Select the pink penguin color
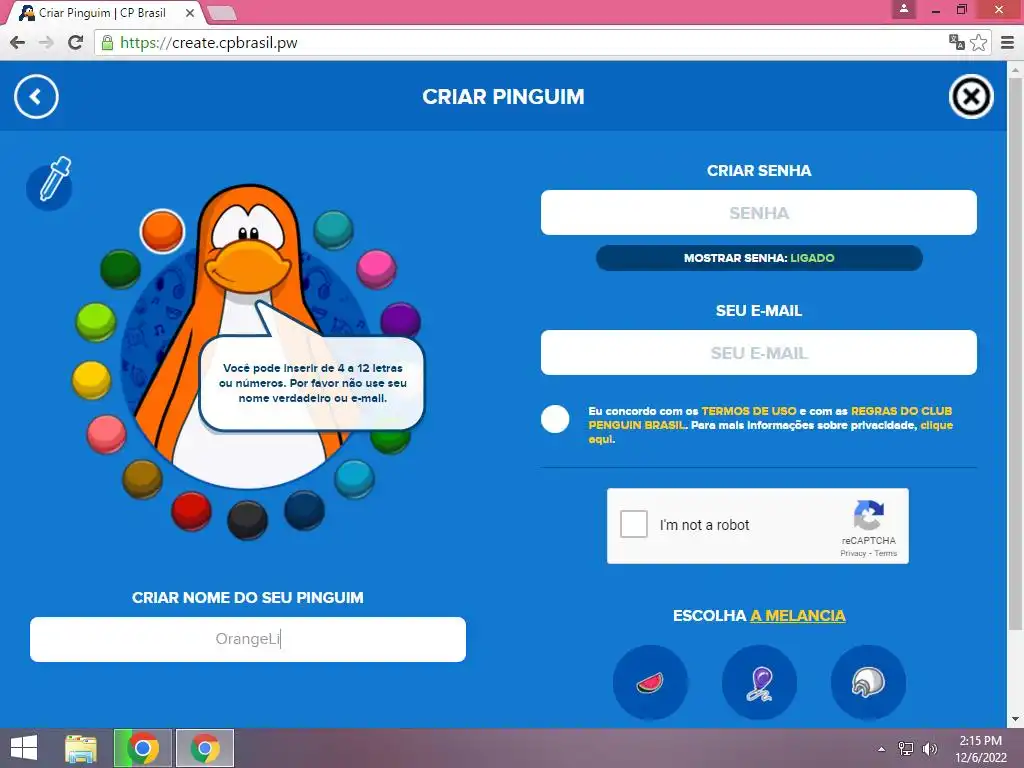1024x768 pixels. pyautogui.click(x=376, y=269)
